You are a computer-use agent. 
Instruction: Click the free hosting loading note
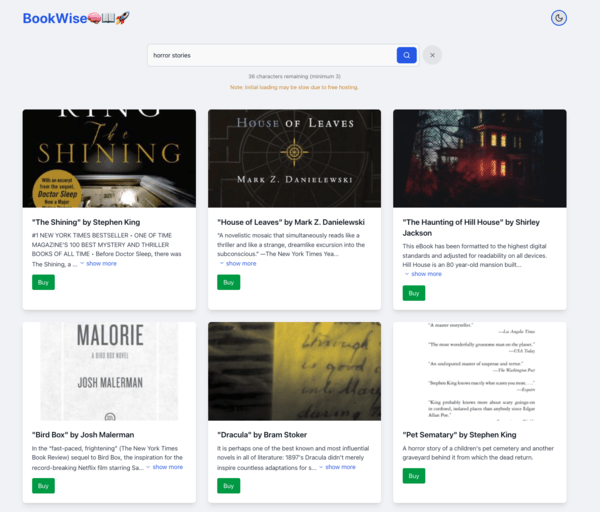[294, 87]
